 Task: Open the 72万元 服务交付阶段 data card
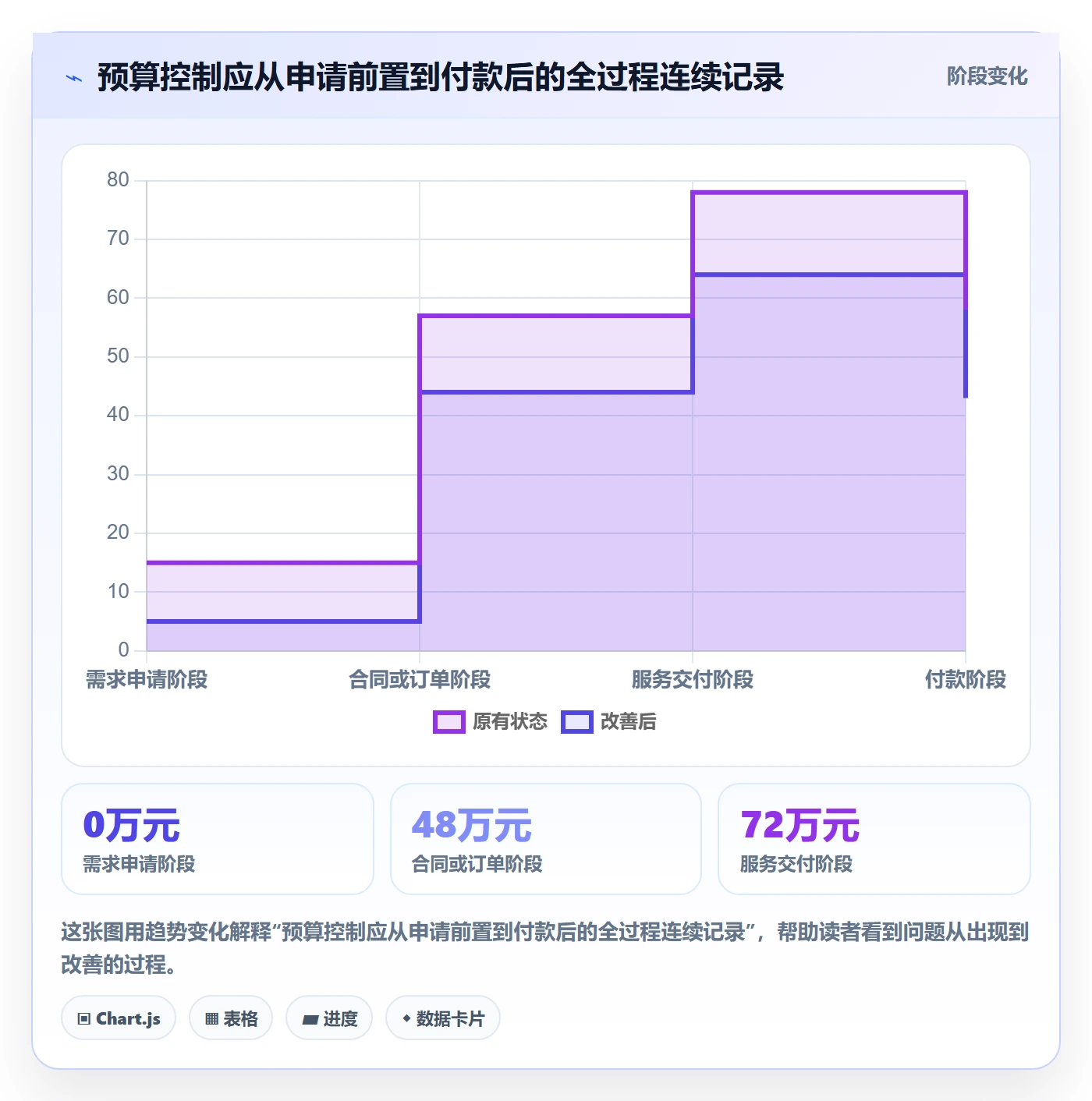pos(874,839)
